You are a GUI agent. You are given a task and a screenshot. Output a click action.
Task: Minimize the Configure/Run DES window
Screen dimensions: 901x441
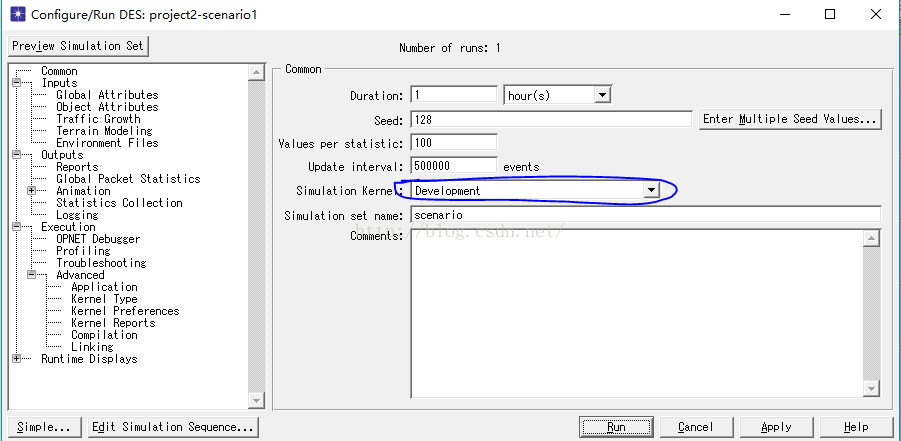pos(785,14)
